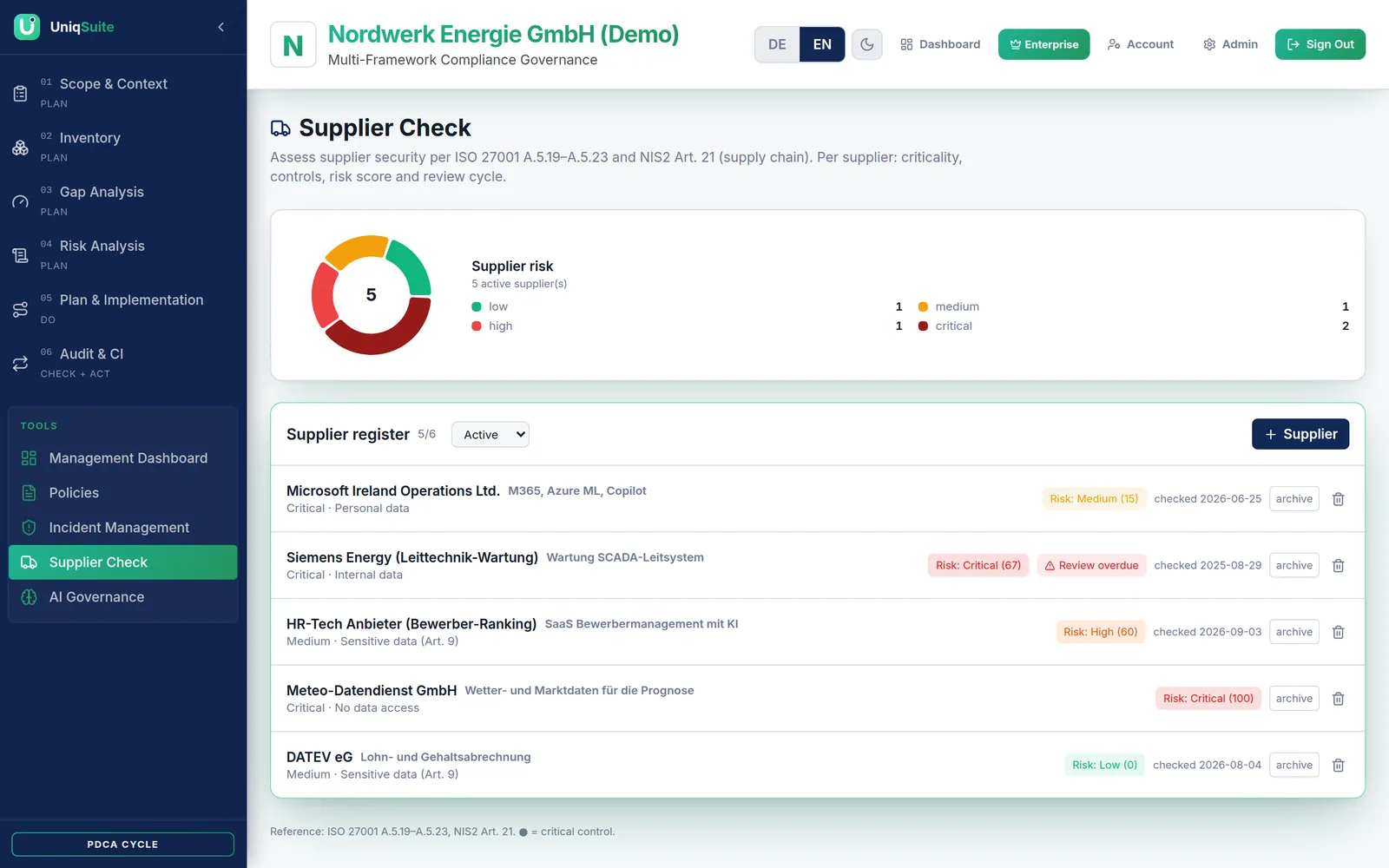Archive Microsoft Ireland Operations Ltd.
1389x868 pixels.
(x=1294, y=499)
